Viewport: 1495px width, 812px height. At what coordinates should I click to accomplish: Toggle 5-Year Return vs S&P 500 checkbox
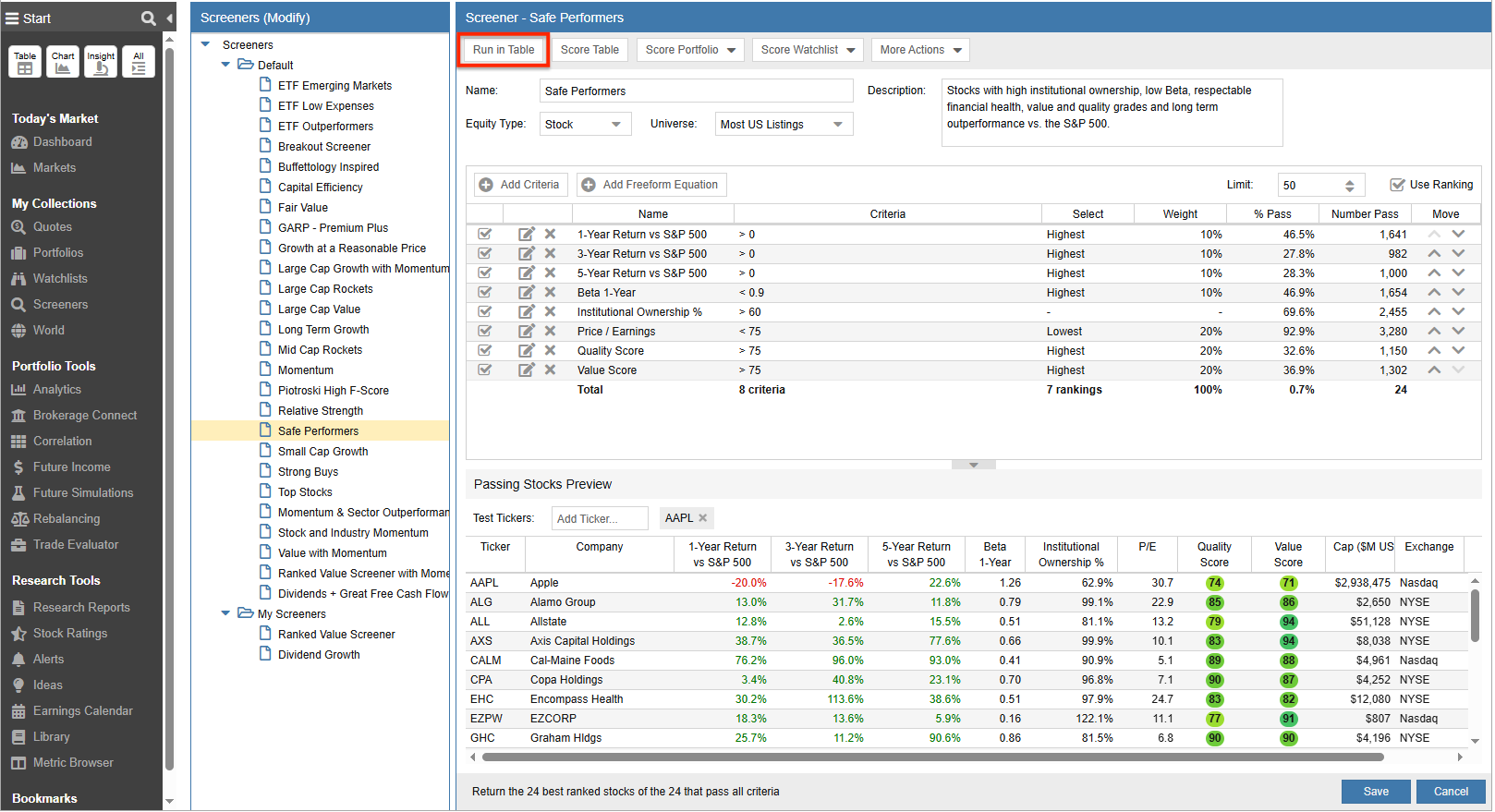pyautogui.click(x=484, y=273)
